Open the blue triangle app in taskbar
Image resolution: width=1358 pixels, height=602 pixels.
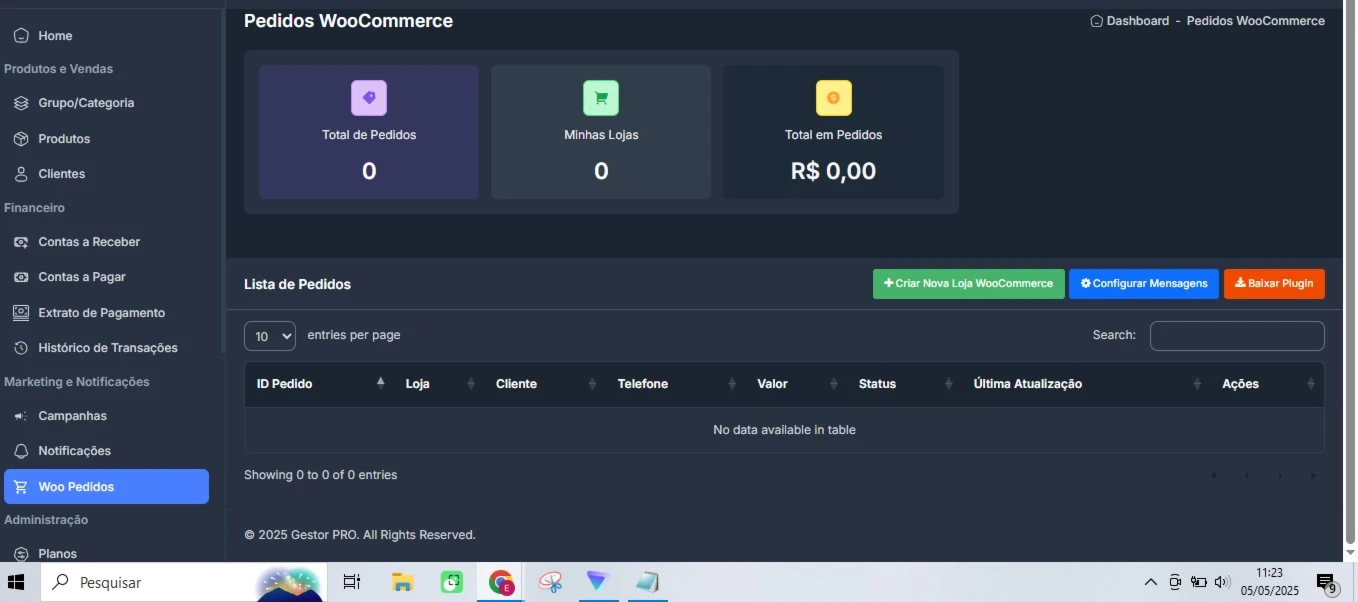tap(597, 582)
